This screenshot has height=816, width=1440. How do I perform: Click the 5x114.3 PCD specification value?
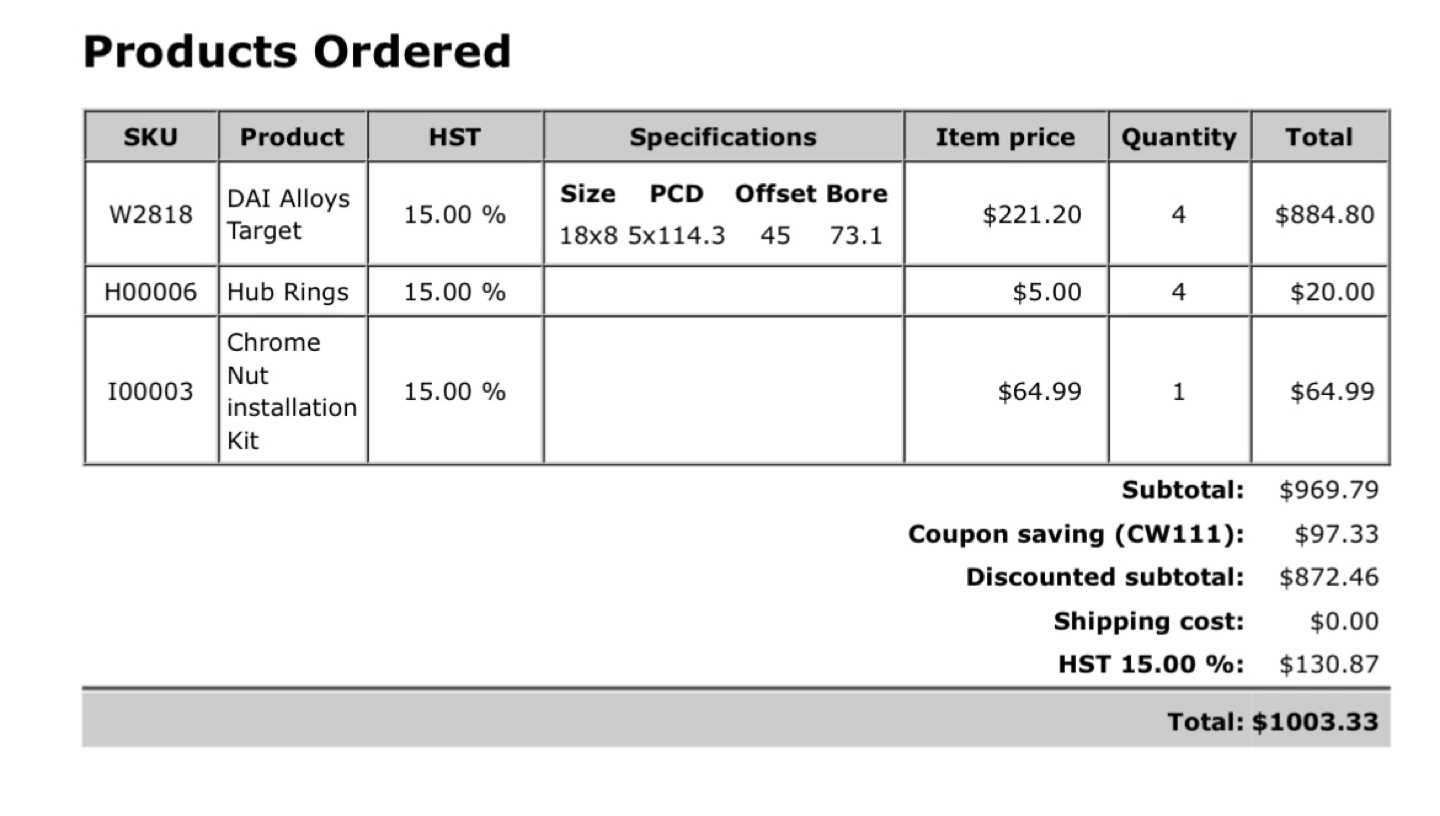(676, 236)
